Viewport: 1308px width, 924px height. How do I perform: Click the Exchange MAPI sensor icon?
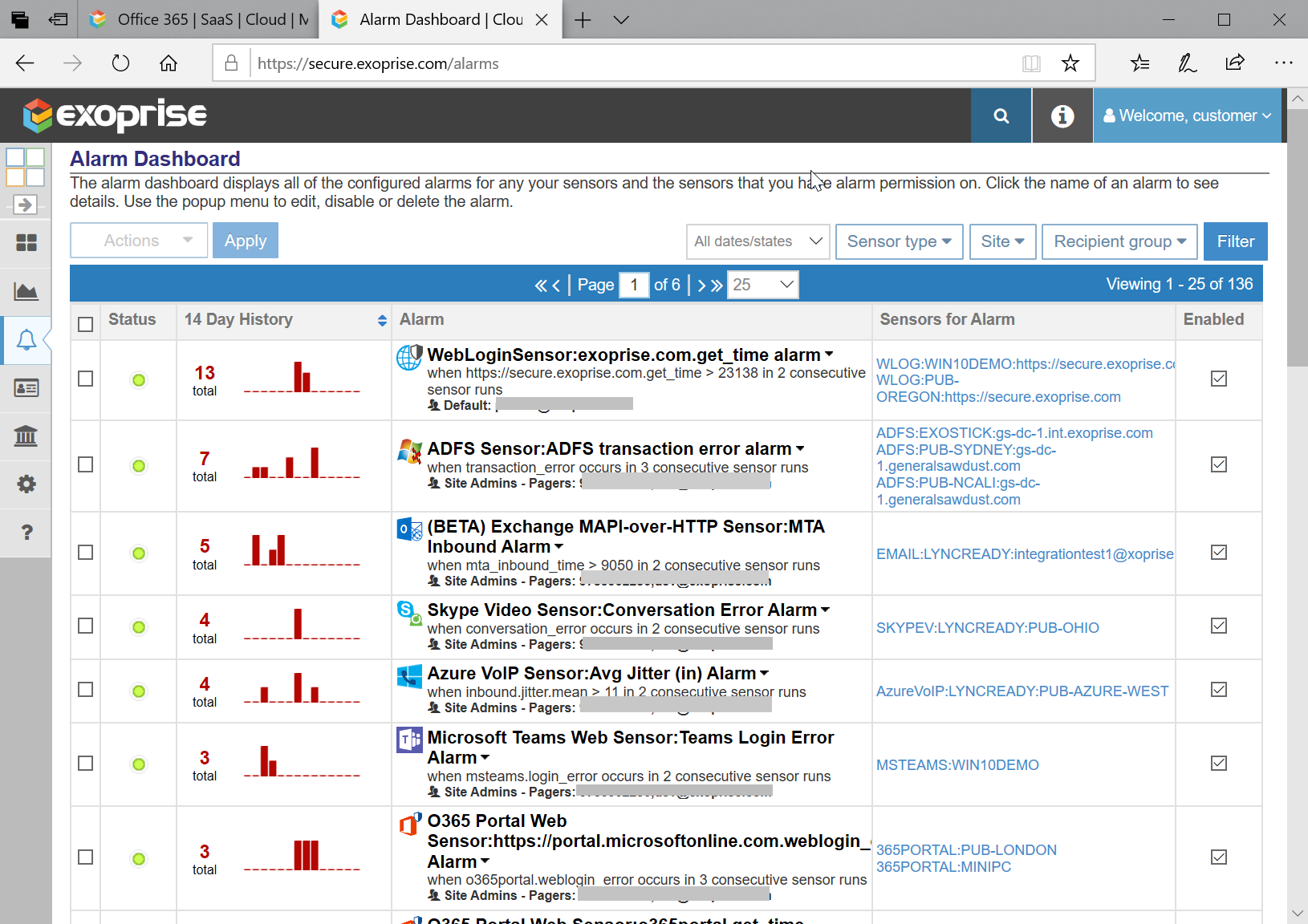pyautogui.click(x=409, y=529)
